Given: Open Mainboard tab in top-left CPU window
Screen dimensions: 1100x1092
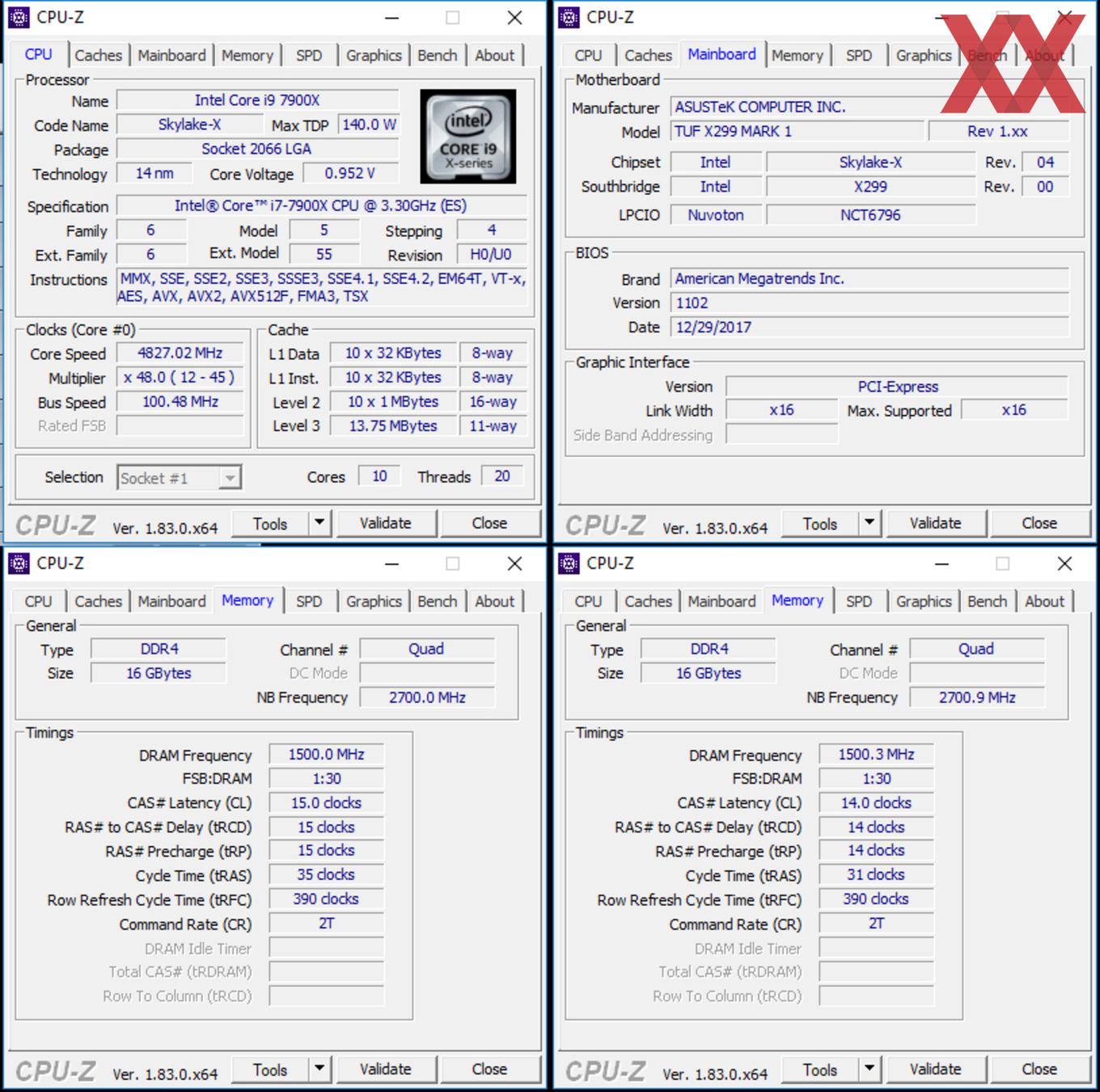Looking at the screenshot, I should 171,55.
